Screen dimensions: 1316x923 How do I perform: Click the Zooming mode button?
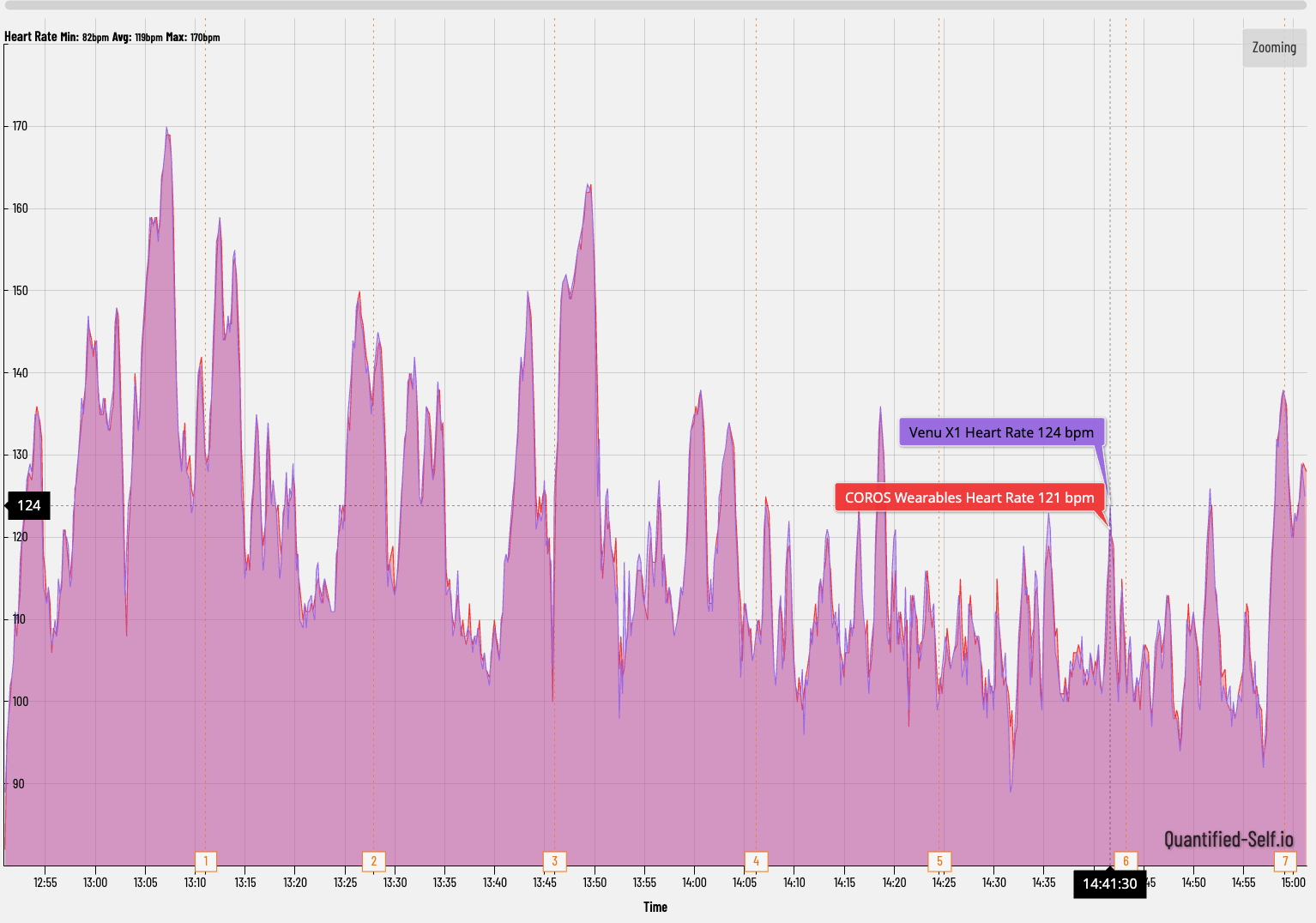coord(1273,47)
